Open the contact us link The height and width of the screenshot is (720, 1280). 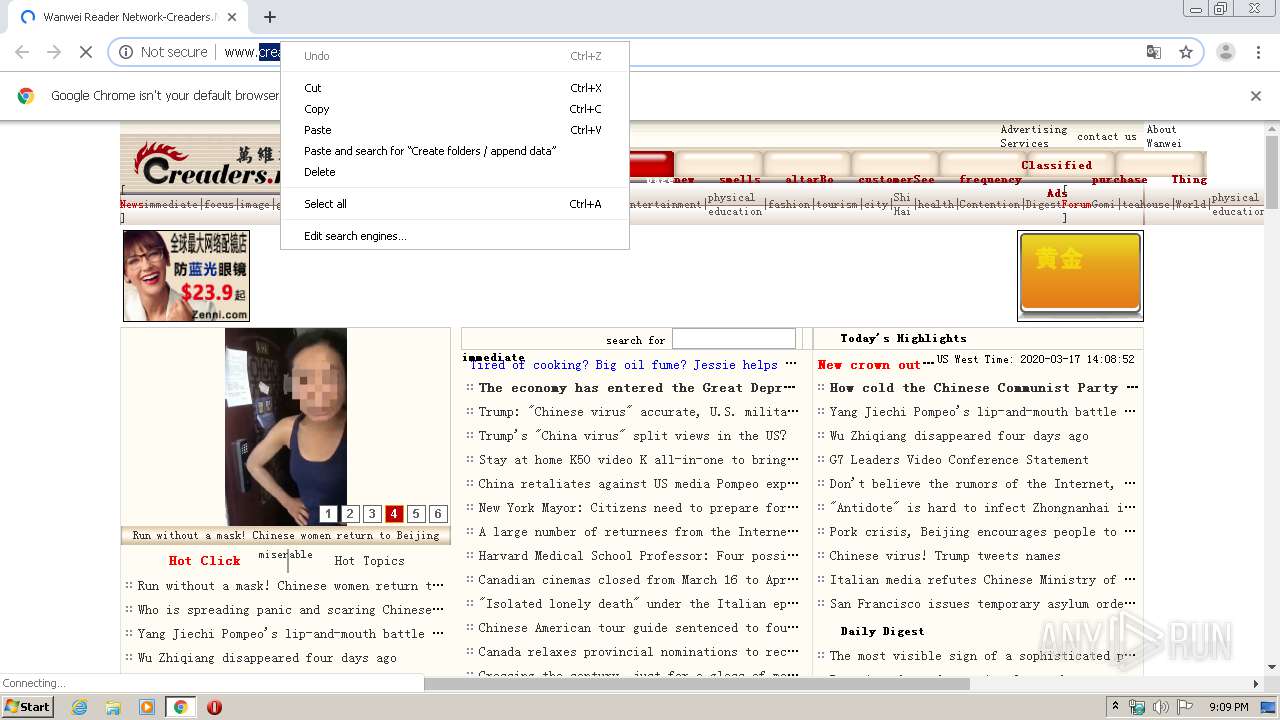1107,137
